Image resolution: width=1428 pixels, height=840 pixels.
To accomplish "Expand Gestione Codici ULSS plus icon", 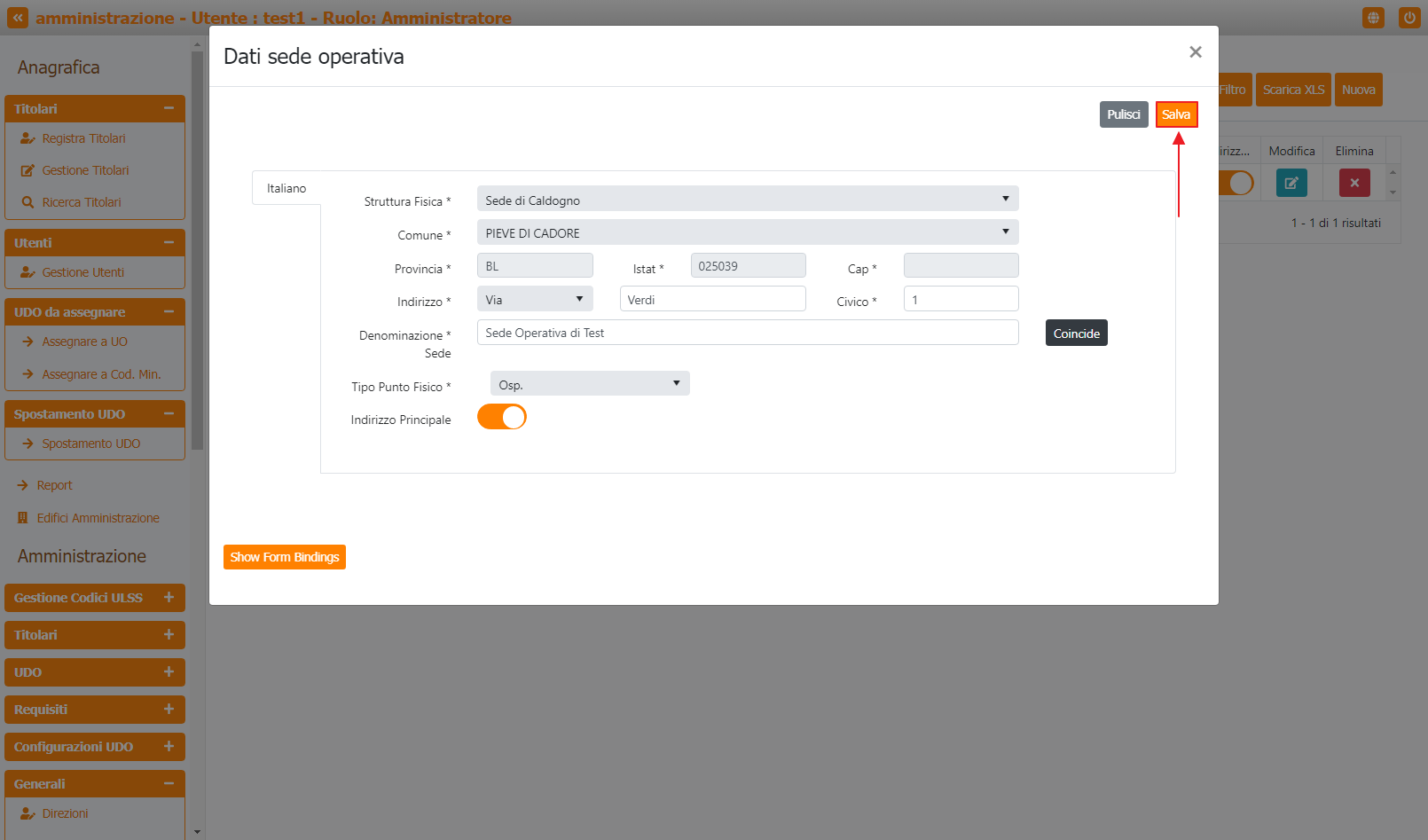I will click(169, 598).
